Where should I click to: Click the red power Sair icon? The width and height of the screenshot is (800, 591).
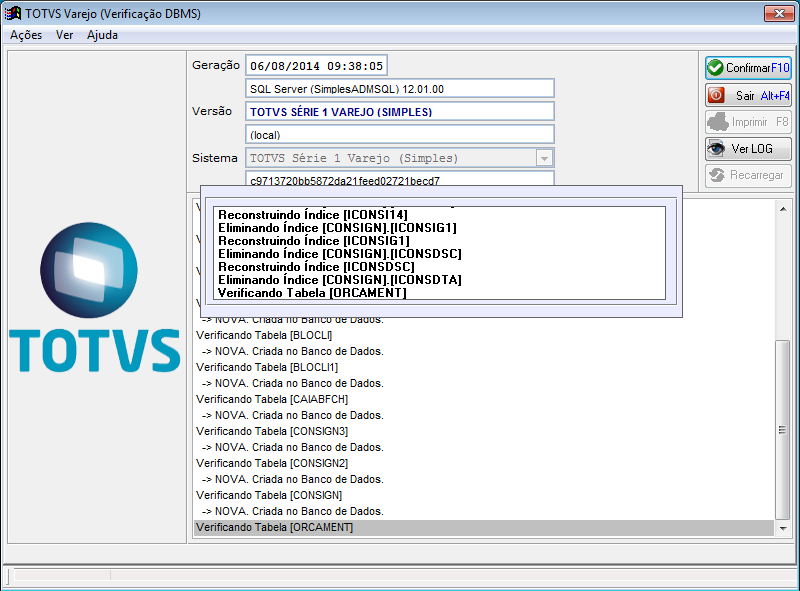716,95
